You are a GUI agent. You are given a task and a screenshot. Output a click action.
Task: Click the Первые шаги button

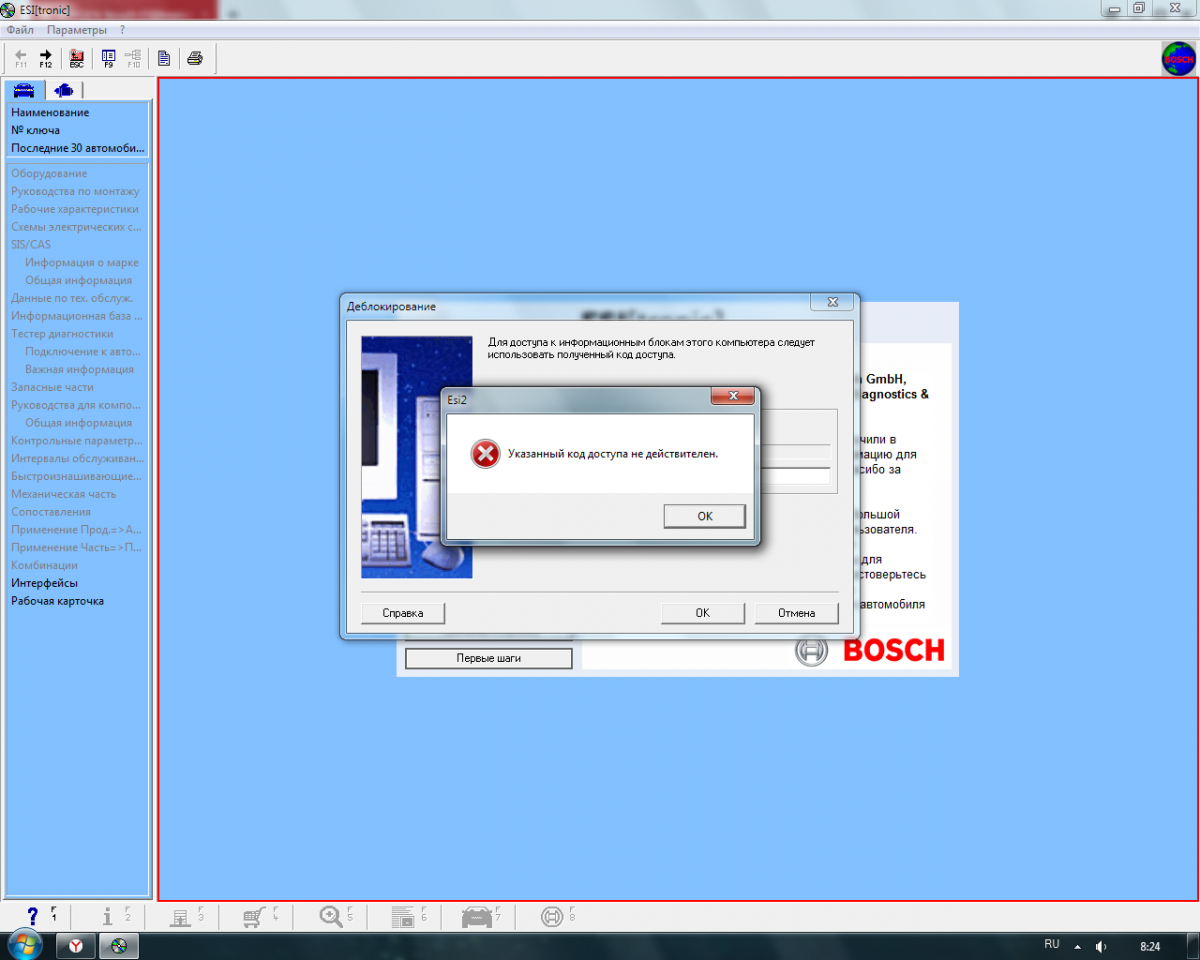[488, 658]
